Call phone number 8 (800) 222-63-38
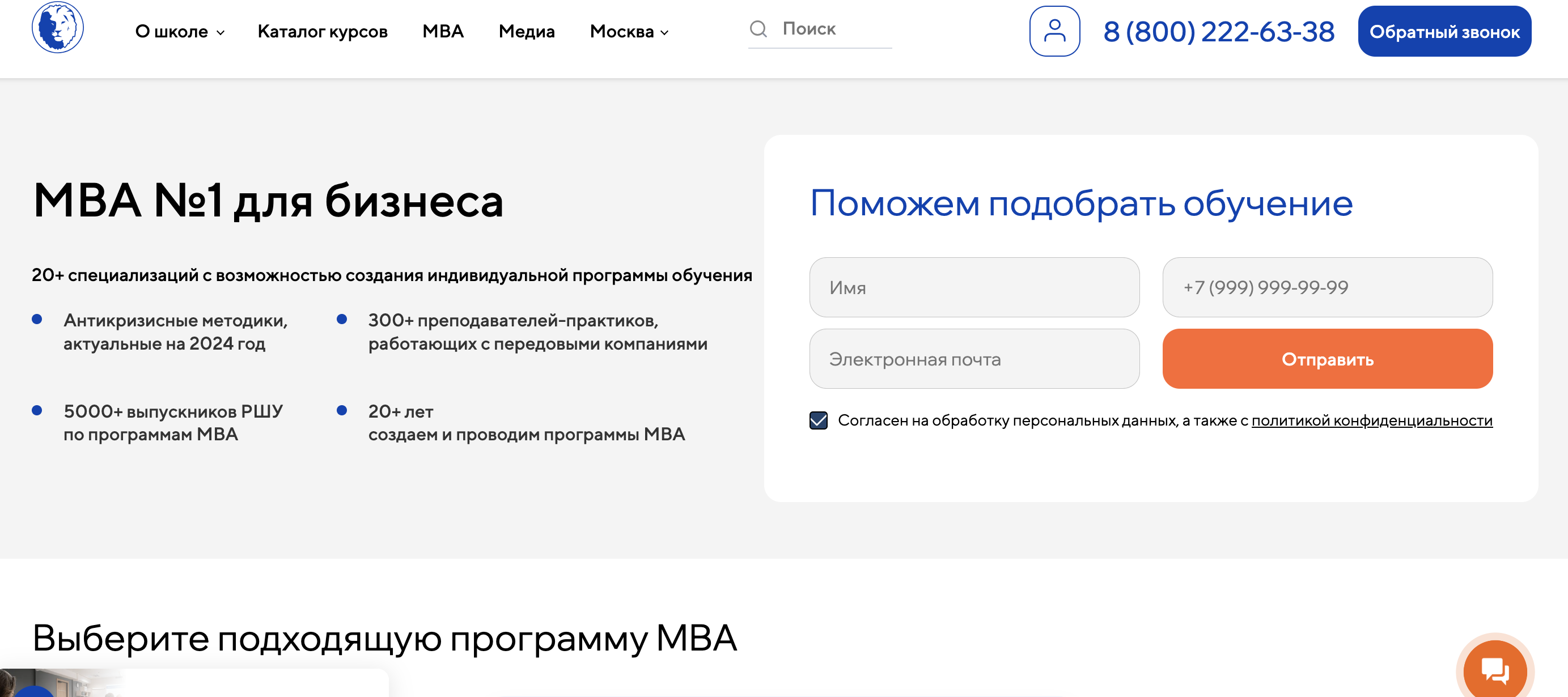1568x697 pixels. 1219,32
